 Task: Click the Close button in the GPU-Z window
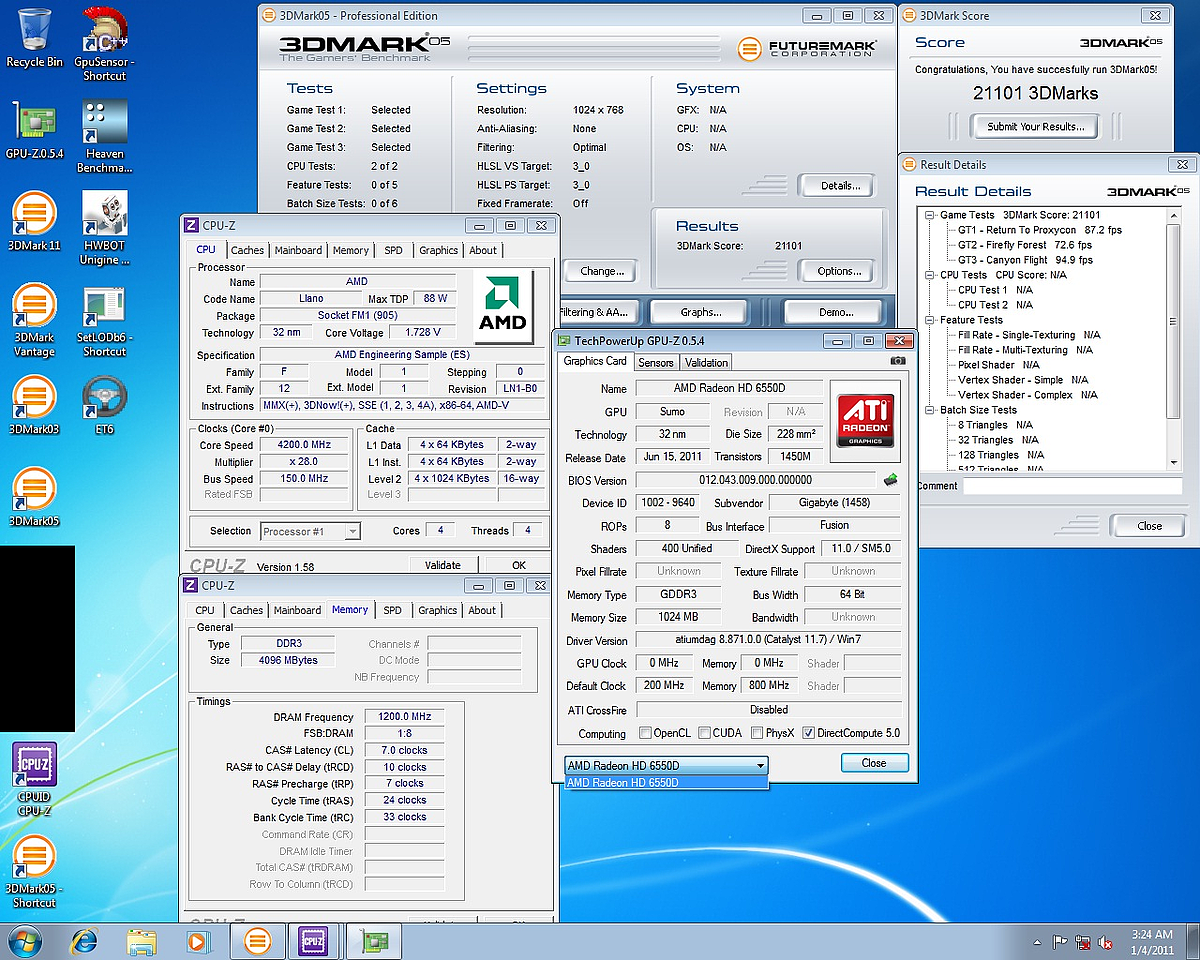pyautogui.click(x=874, y=763)
